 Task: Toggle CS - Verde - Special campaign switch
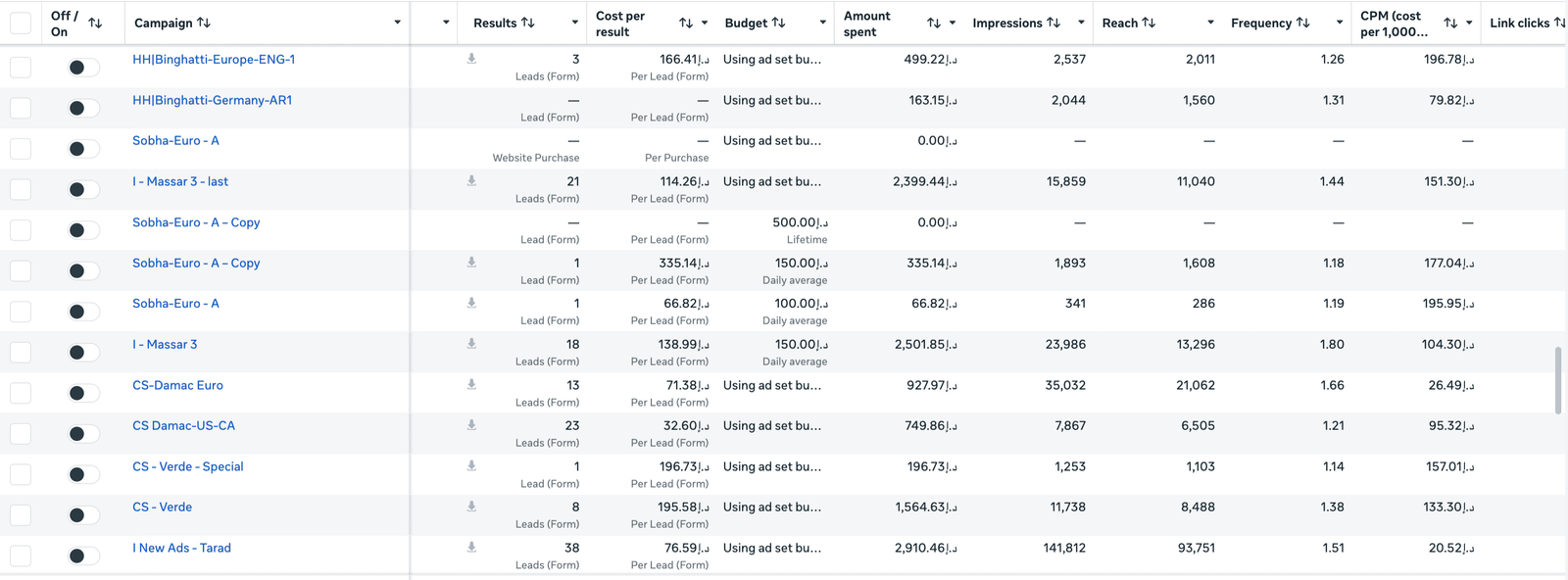(x=83, y=474)
